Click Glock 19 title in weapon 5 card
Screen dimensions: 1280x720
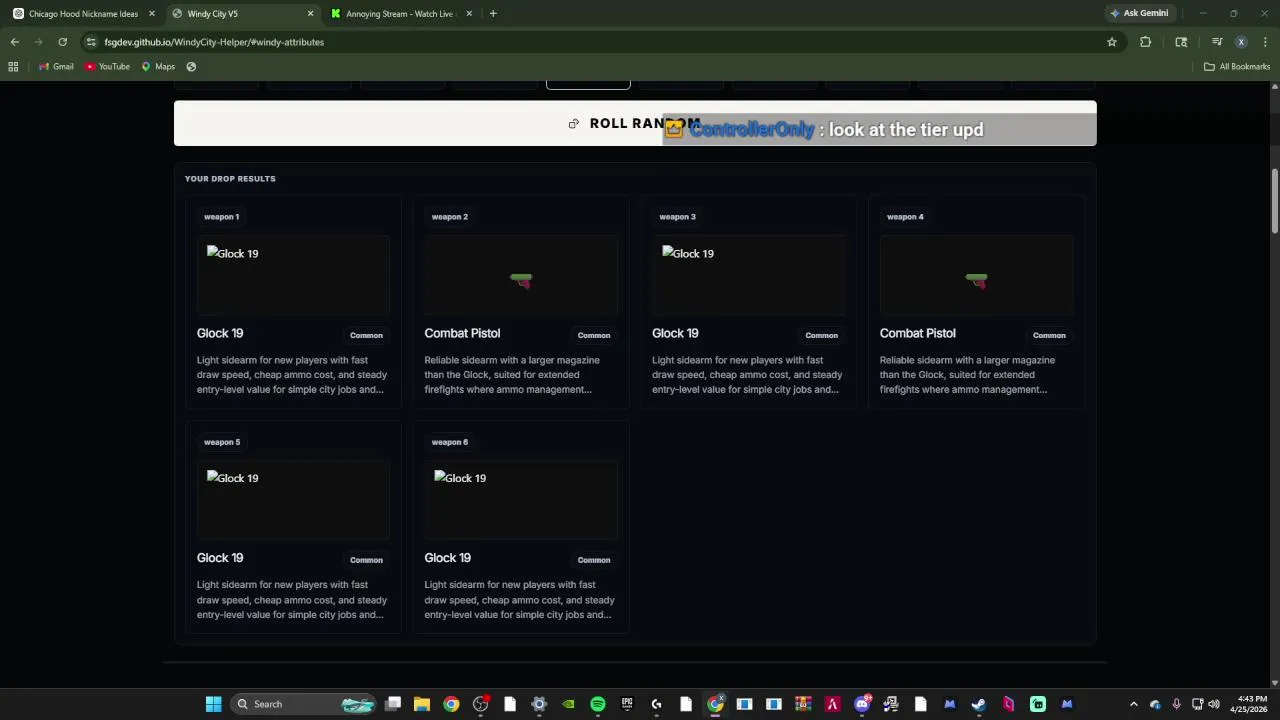220,558
